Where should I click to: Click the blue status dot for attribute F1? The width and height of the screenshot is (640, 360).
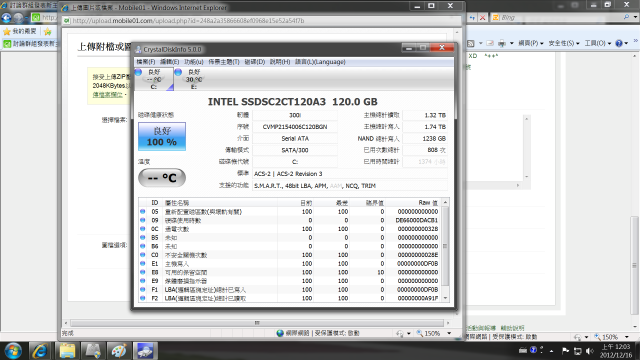(x=142, y=289)
